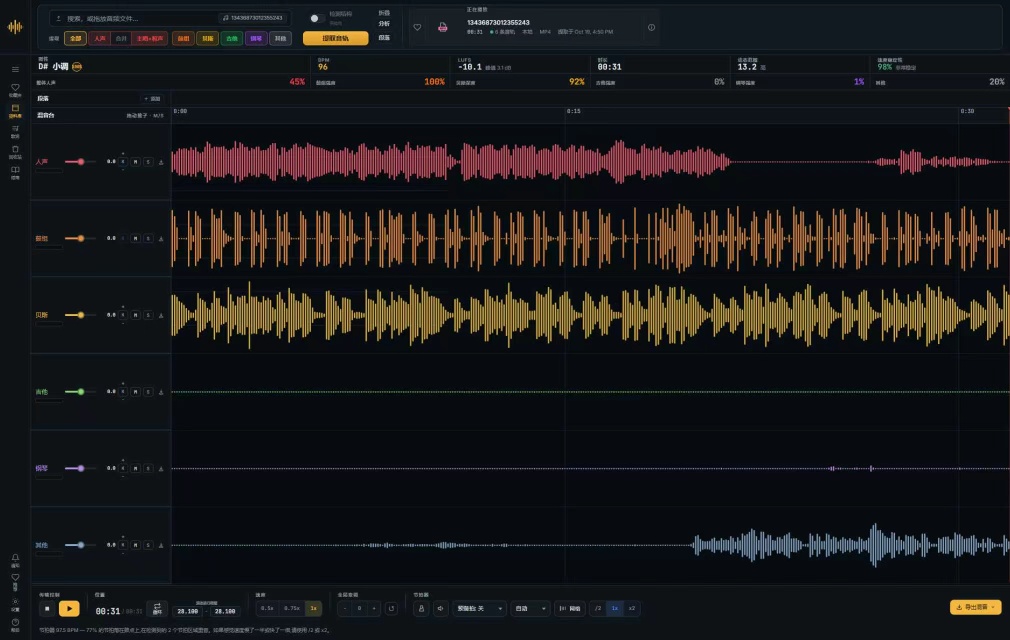1010x640 pixels.
Task: Set playback speed to 0.5x
Action: (x=267, y=608)
